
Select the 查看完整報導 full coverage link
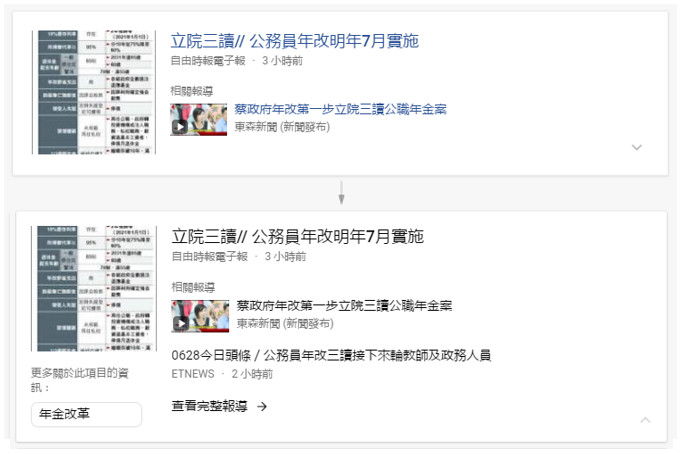point(209,406)
